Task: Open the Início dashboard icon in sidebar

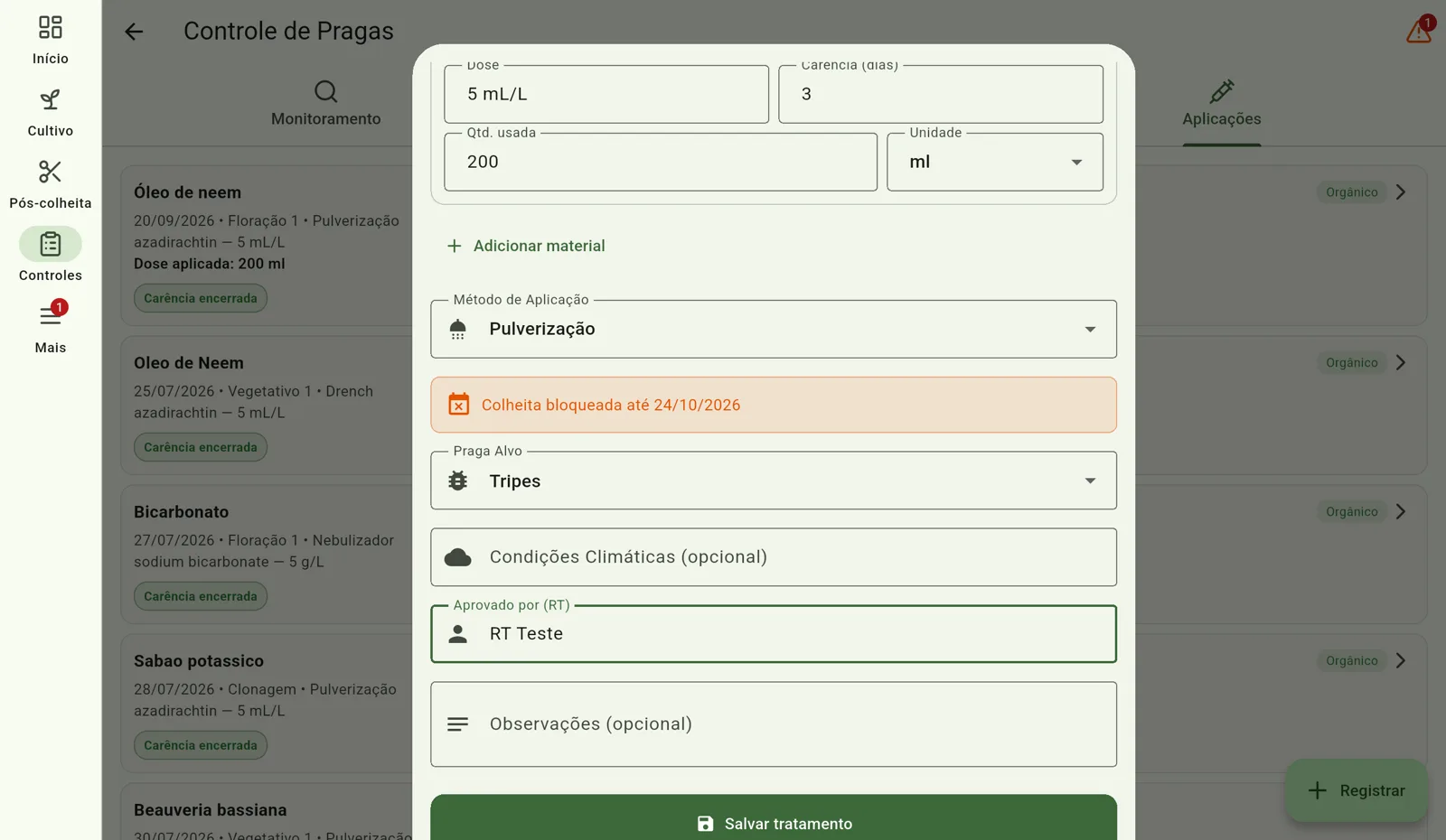Action: pyautogui.click(x=51, y=27)
